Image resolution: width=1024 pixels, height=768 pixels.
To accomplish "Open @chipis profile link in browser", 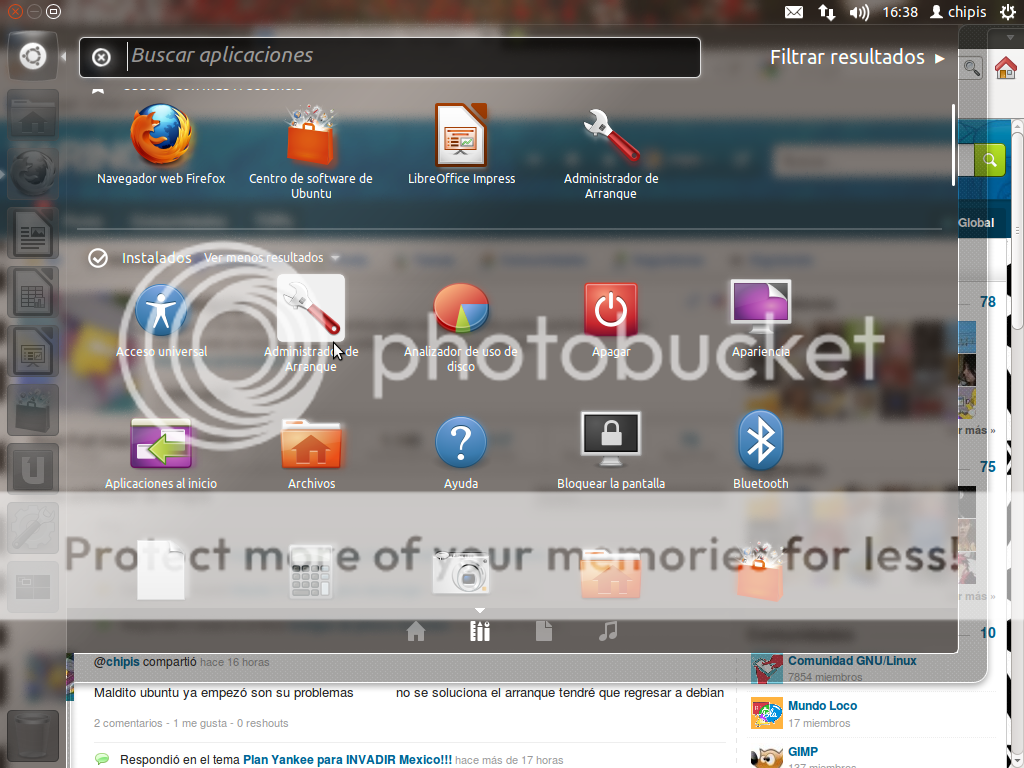I will [x=116, y=662].
